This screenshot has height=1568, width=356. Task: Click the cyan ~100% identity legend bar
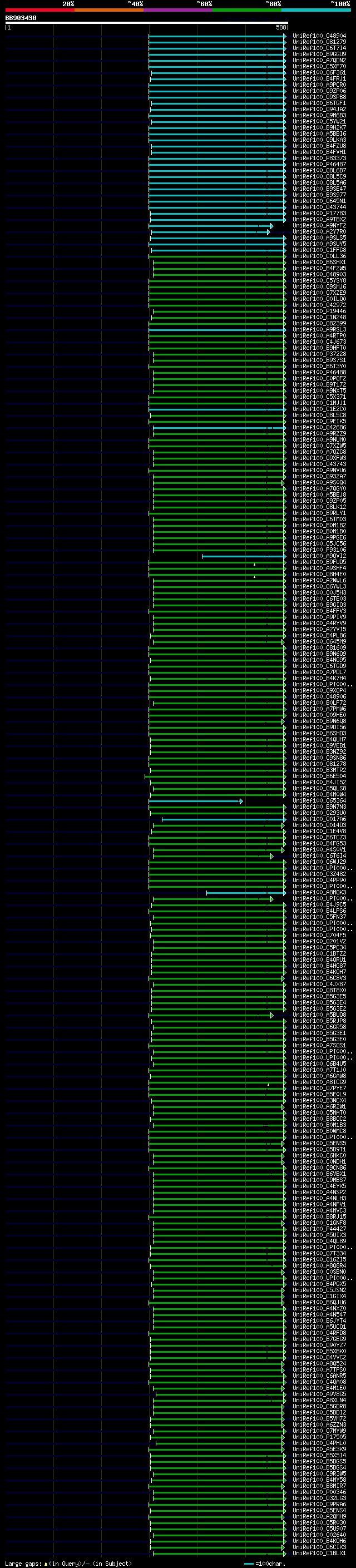point(317,10)
